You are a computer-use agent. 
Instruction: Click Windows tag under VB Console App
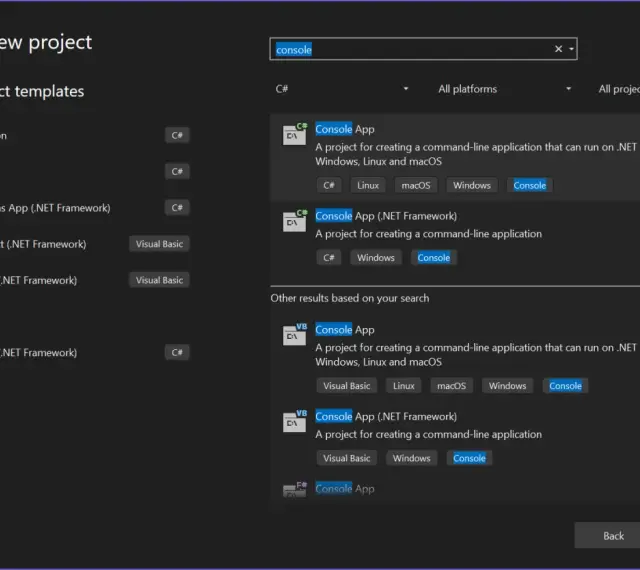[x=507, y=385]
